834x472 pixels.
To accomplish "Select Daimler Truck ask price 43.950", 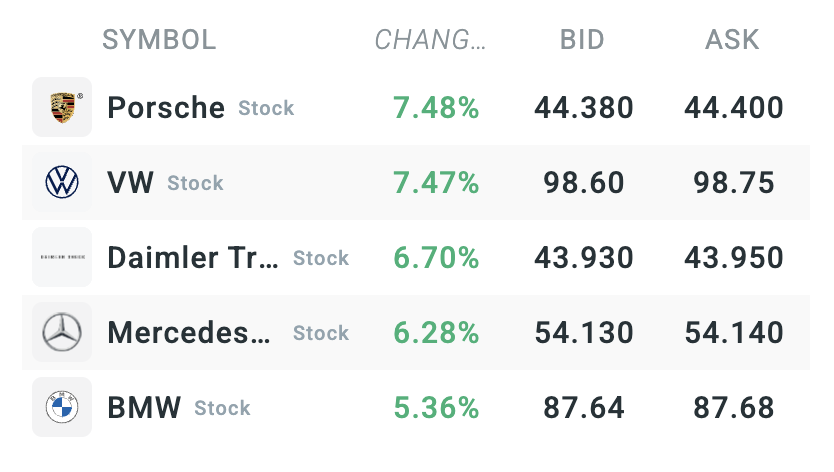I will [733, 258].
